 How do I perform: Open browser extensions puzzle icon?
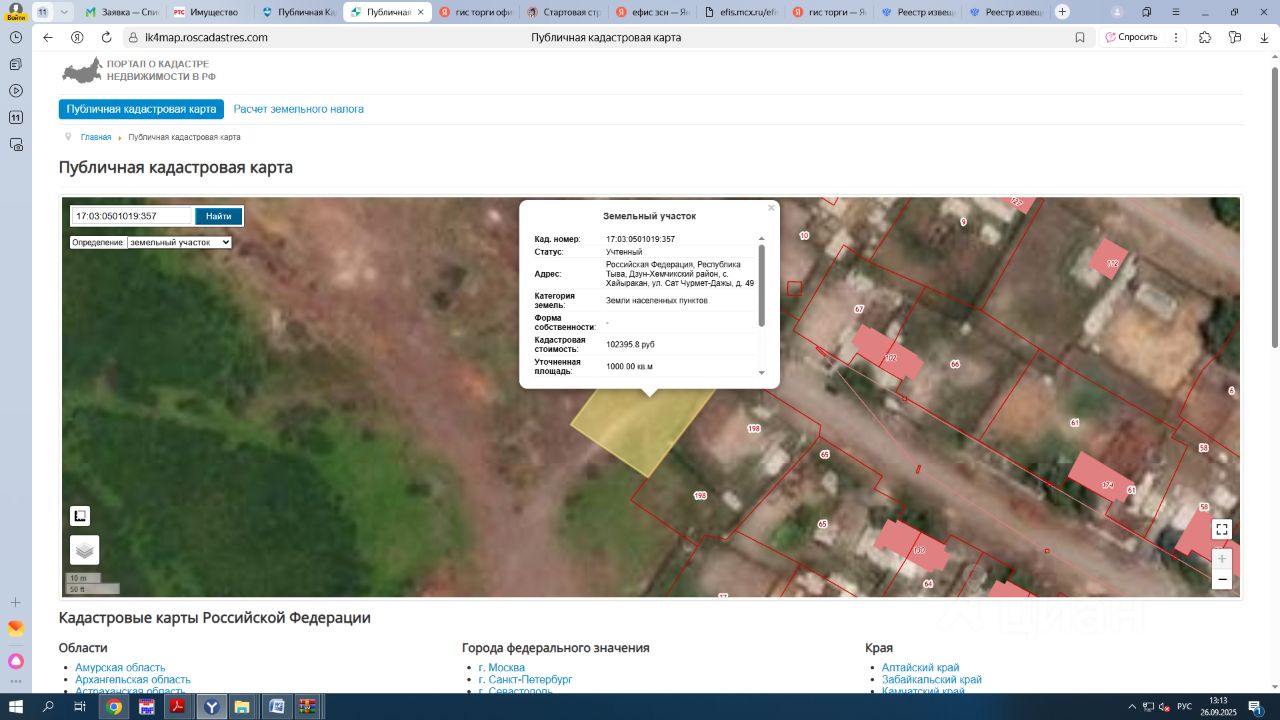point(1205,37)
